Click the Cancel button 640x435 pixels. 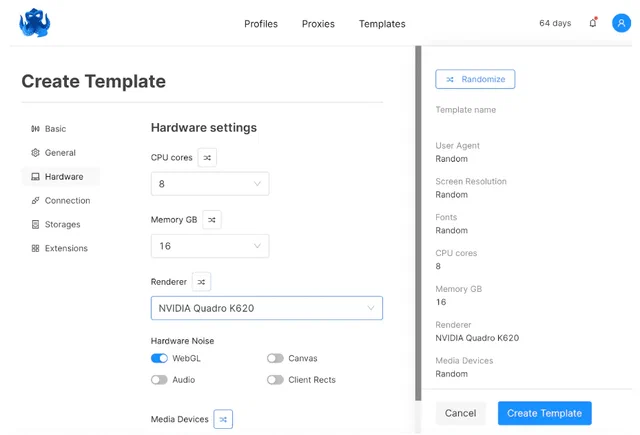[x=460, y=413]
